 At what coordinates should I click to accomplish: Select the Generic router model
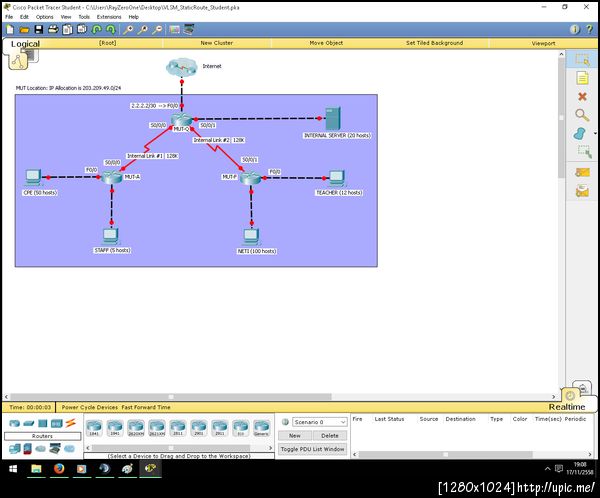pos(261,428)
